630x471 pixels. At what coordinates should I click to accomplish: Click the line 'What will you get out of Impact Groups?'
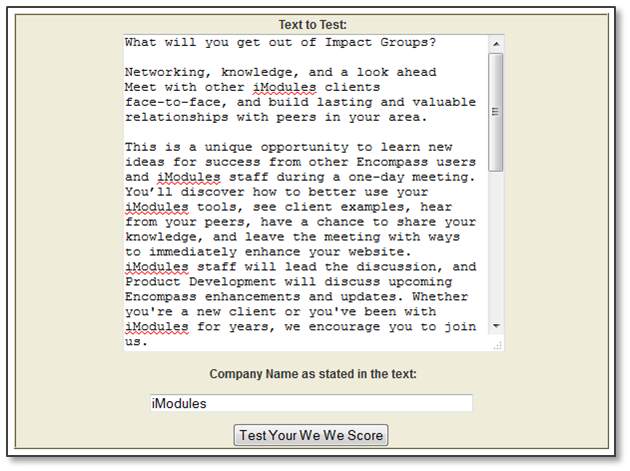(x=280, y=42)
